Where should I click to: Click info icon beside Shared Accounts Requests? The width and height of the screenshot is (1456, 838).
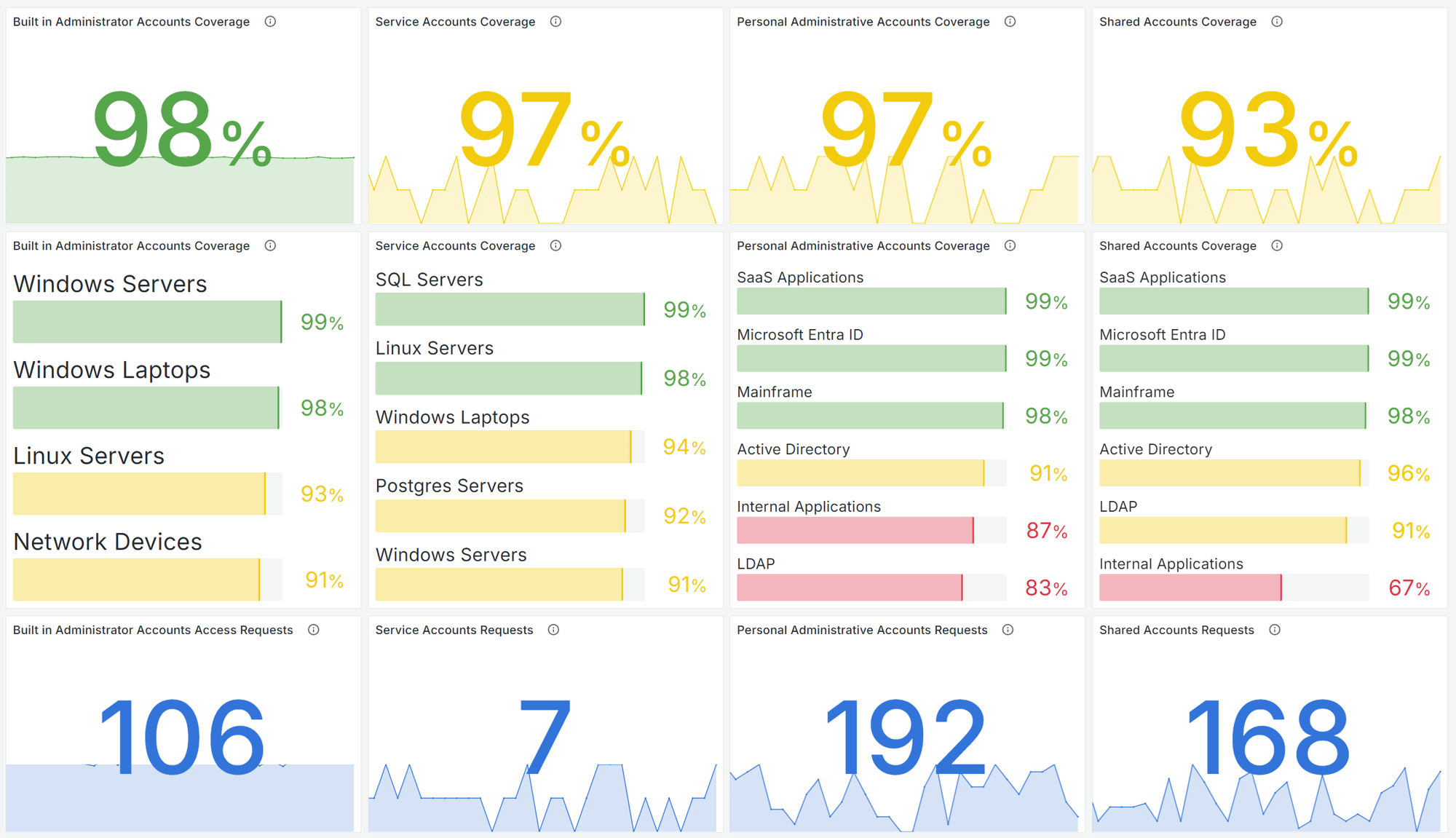point(1275,630)
